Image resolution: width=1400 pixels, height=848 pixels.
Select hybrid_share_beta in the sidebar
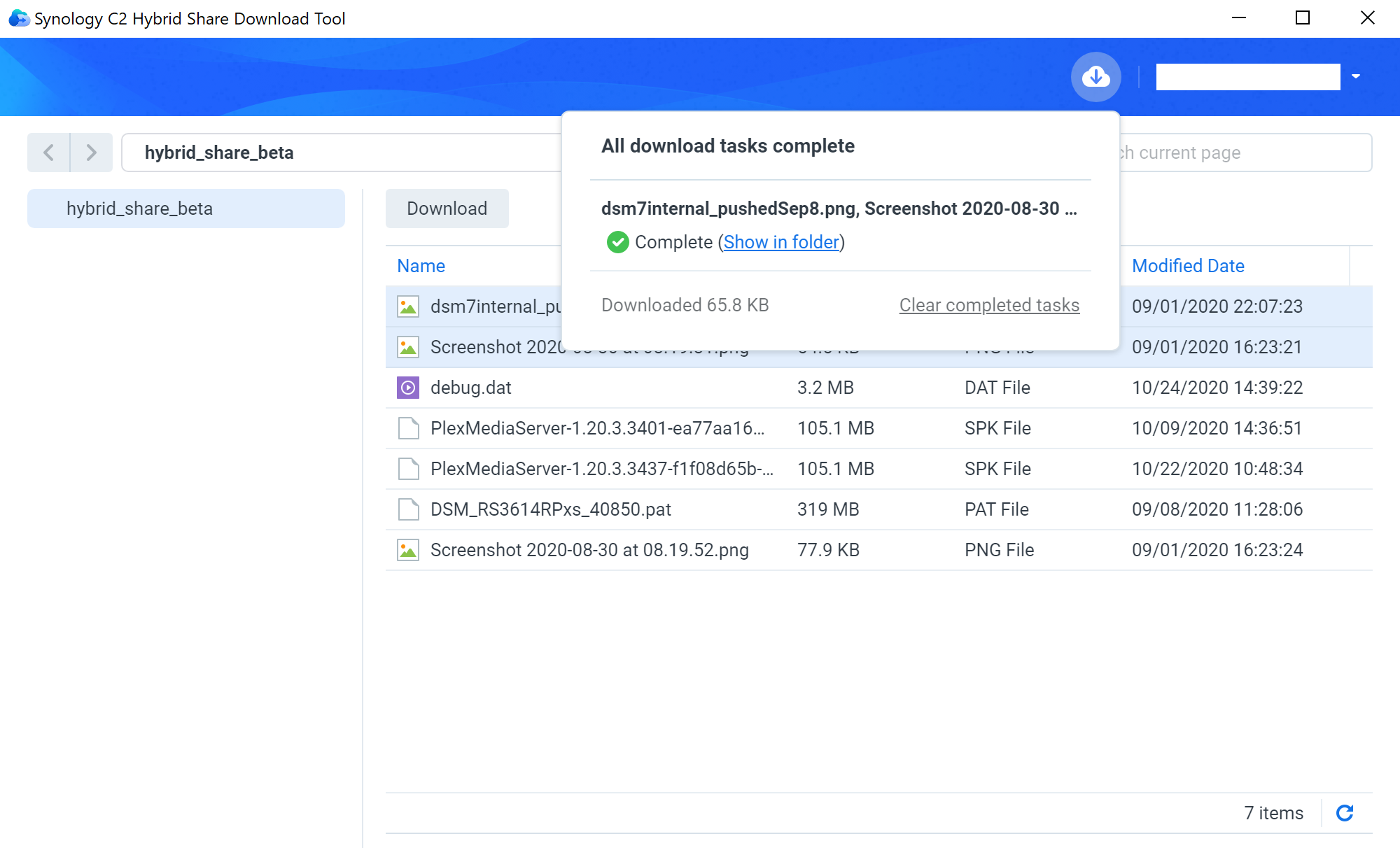[x=185, y=209]
